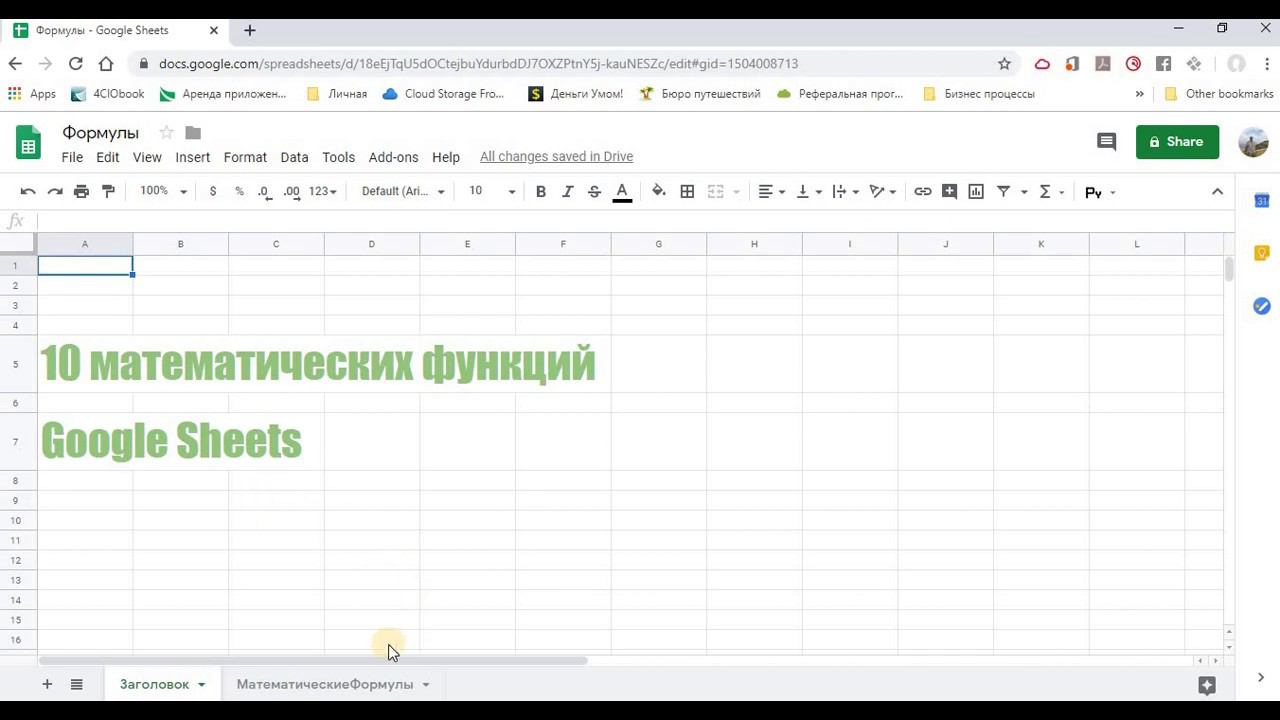Open Google Tasks in the side panel

[1262, 306]
